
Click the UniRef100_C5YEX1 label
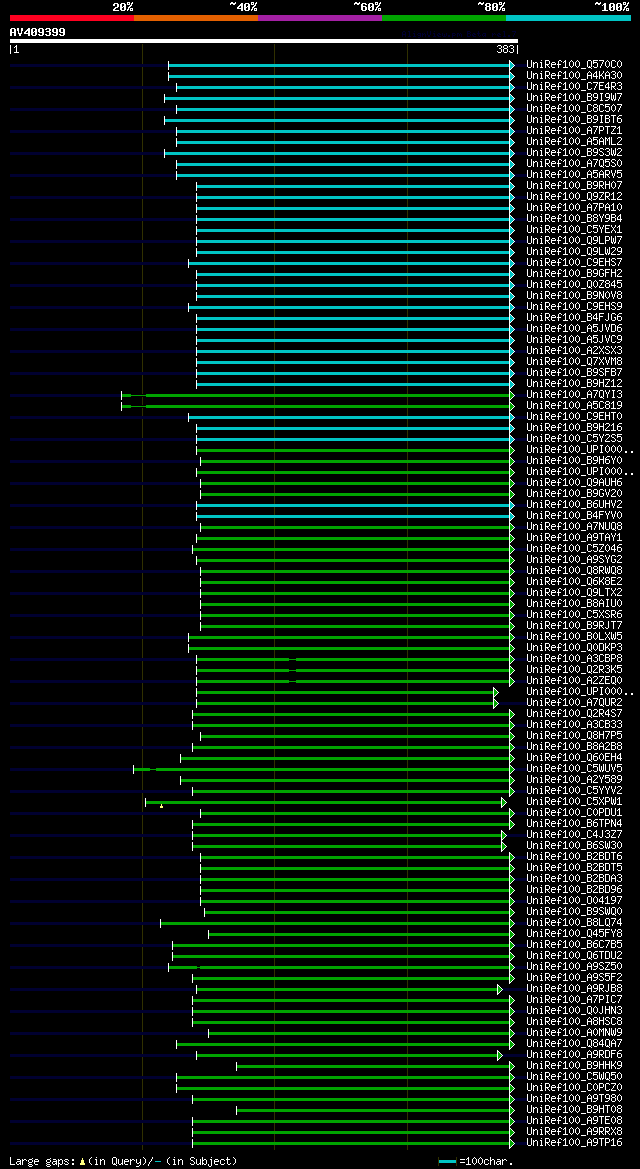click(x=574, y=230)
